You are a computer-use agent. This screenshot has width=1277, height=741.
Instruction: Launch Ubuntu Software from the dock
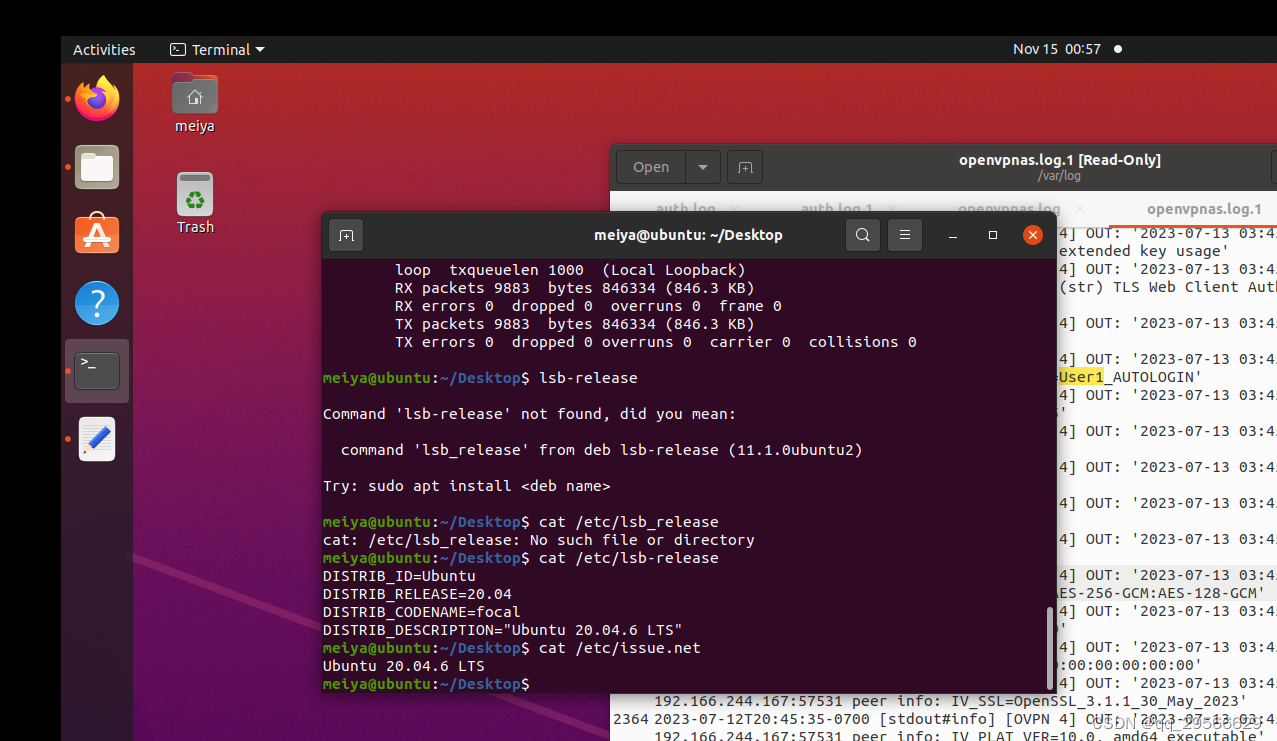97,235
